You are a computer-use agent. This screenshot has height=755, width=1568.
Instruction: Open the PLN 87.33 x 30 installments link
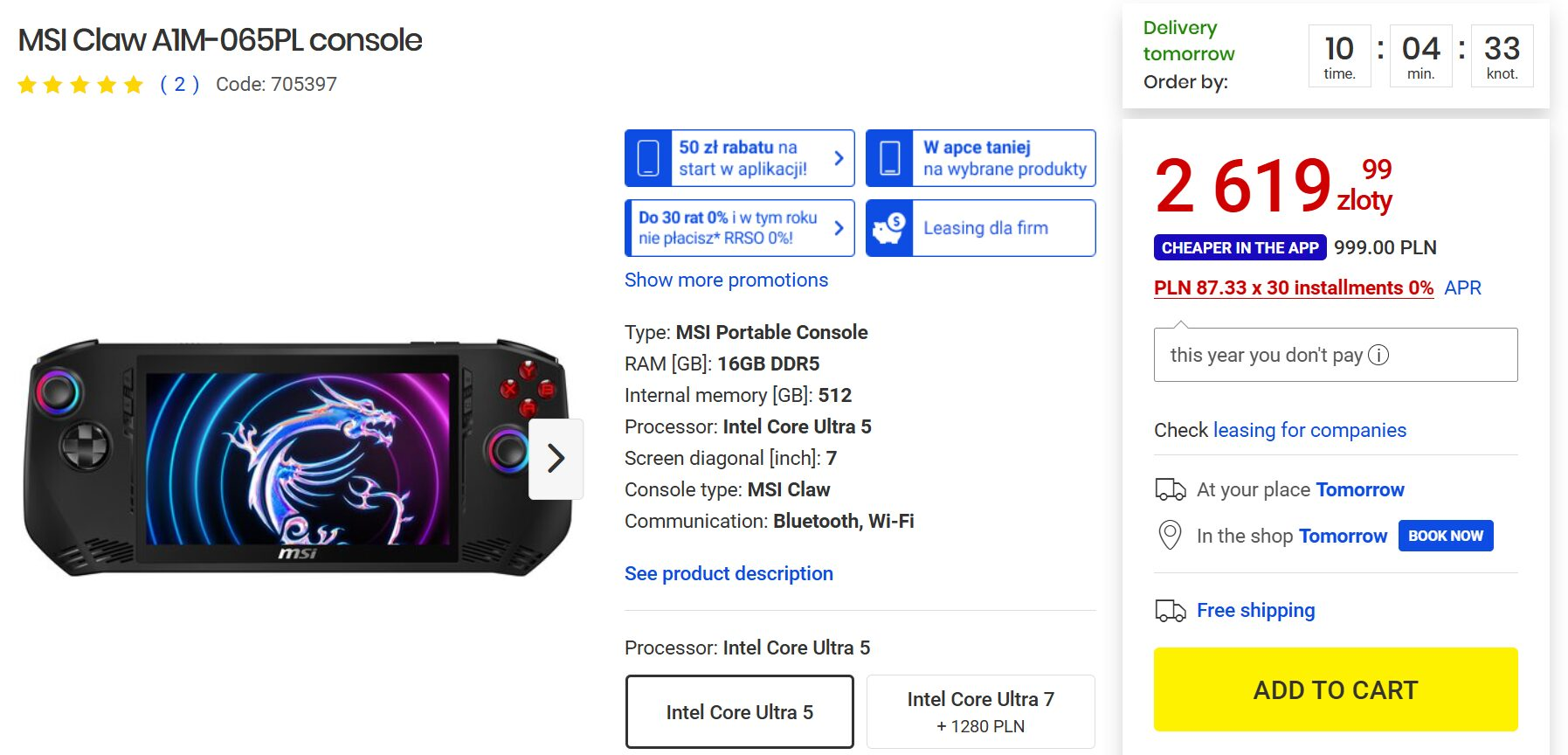pos(1294,287)
